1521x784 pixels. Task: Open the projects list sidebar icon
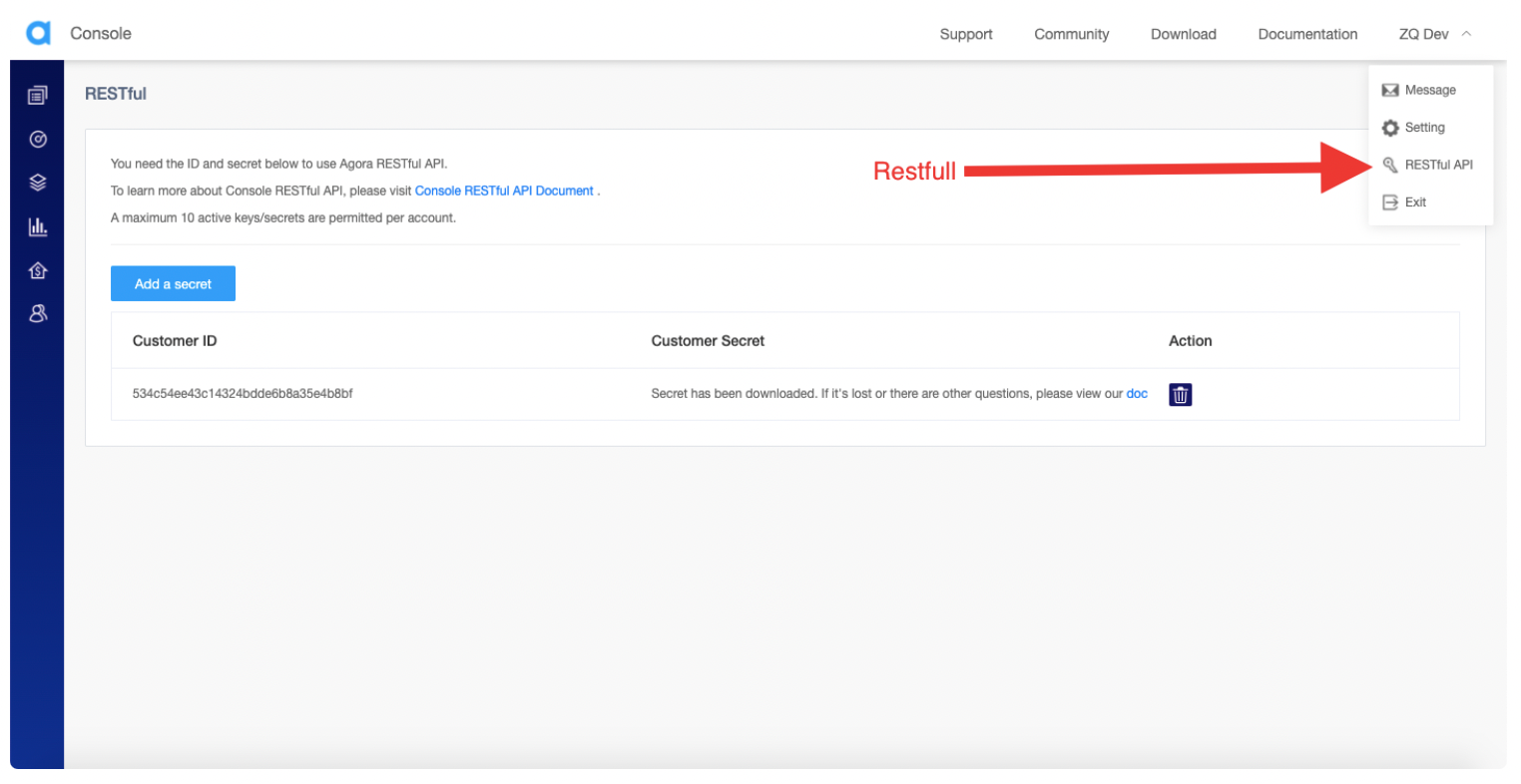pyautogui.click(x=38, y=96)
